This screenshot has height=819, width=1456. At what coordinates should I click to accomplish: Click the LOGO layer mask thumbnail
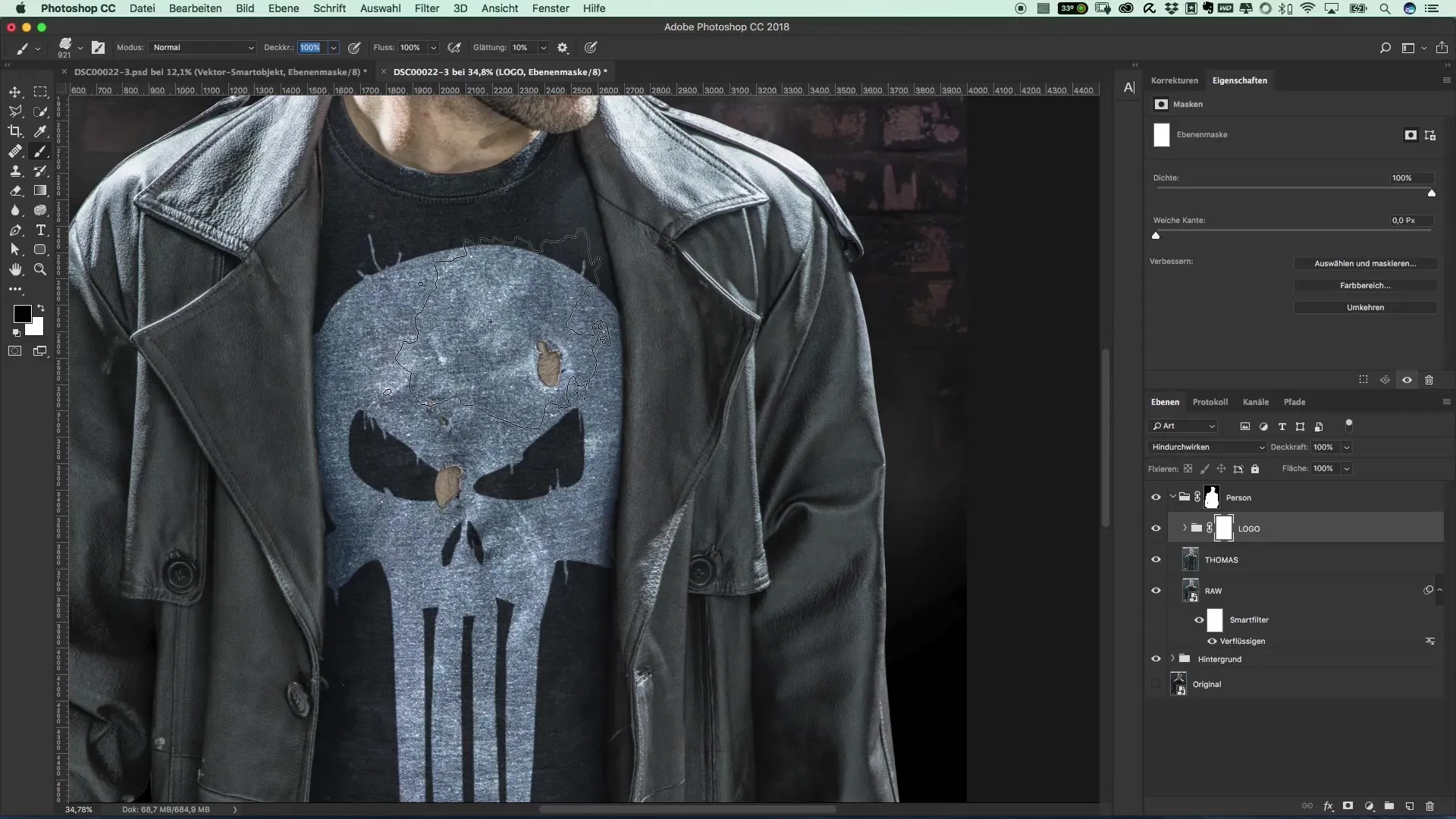coord(1224,529)
